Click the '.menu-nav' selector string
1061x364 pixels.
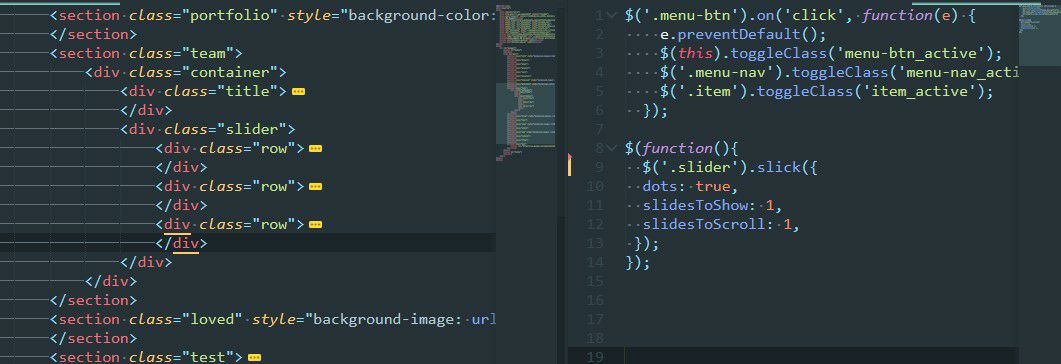tap(722, 72)
